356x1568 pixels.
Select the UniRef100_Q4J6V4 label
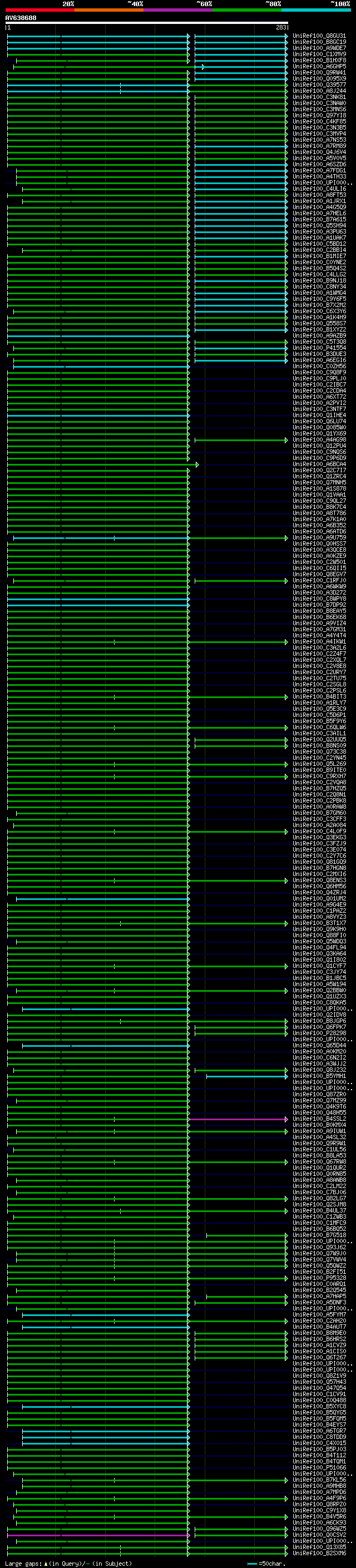(x=319, y=152)
